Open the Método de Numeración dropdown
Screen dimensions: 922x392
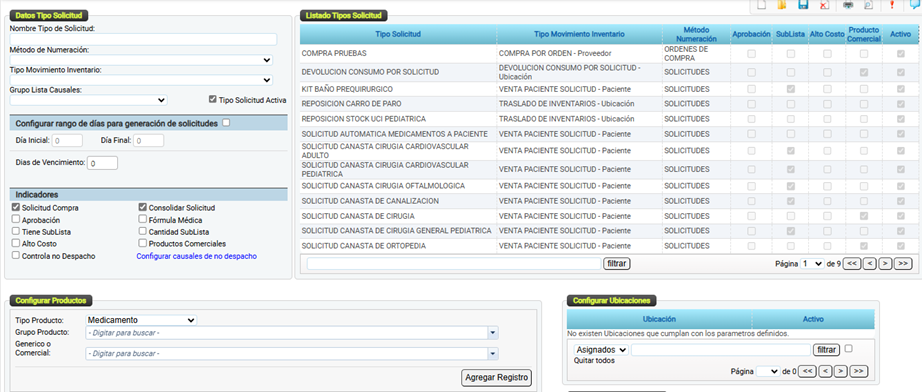point(141,60)
